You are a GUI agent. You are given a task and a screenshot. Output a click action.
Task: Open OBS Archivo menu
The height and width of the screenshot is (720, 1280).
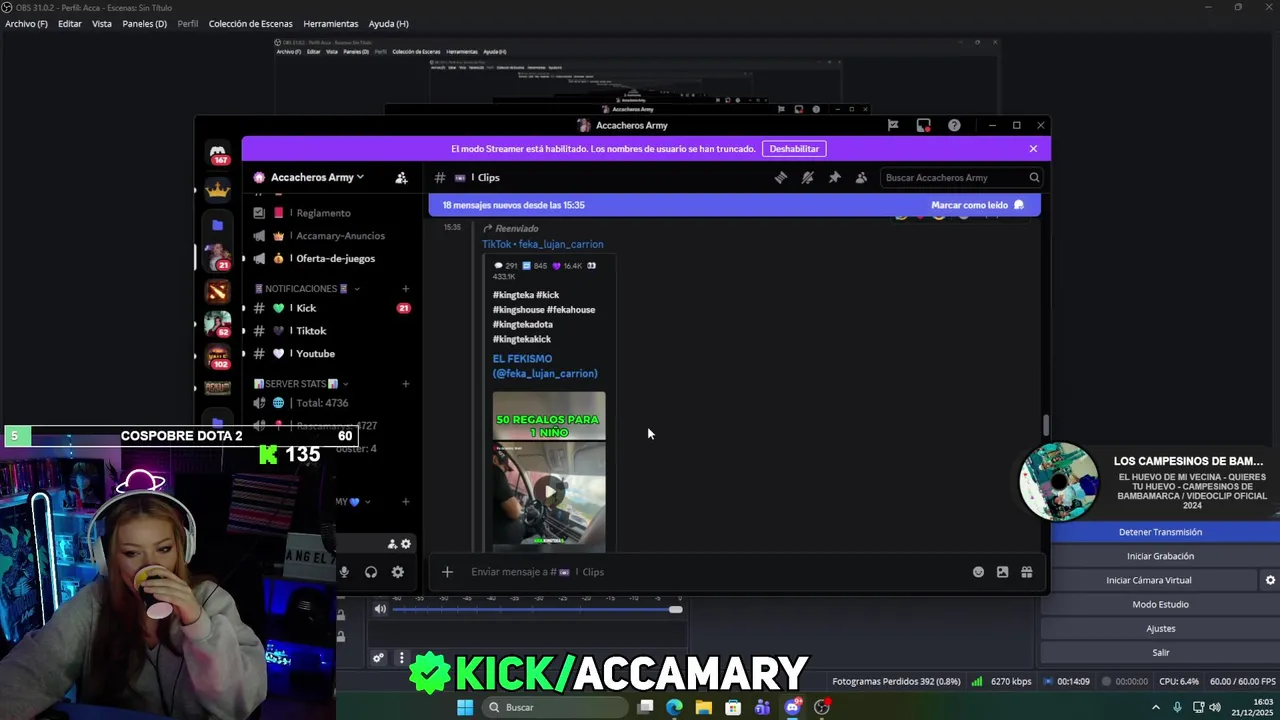coord(26,24)
